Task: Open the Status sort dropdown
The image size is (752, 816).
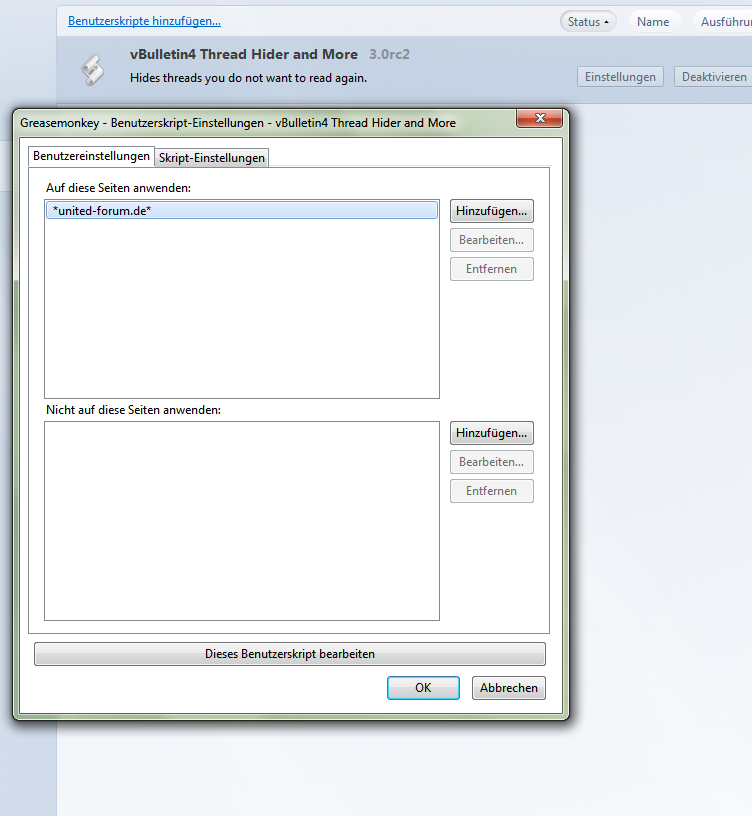Action: coord(588,22)
